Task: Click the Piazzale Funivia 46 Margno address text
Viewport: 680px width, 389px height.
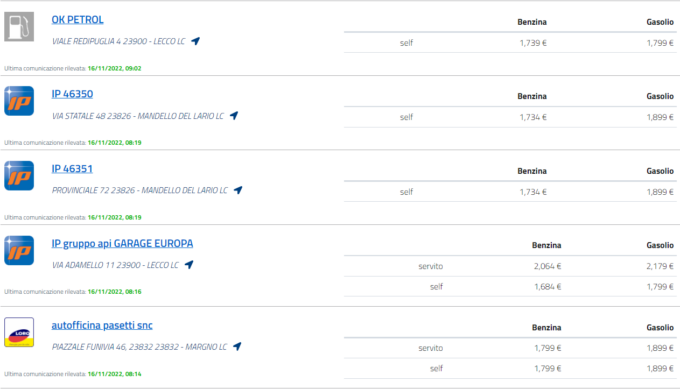Action: click(x=139, y=347)
